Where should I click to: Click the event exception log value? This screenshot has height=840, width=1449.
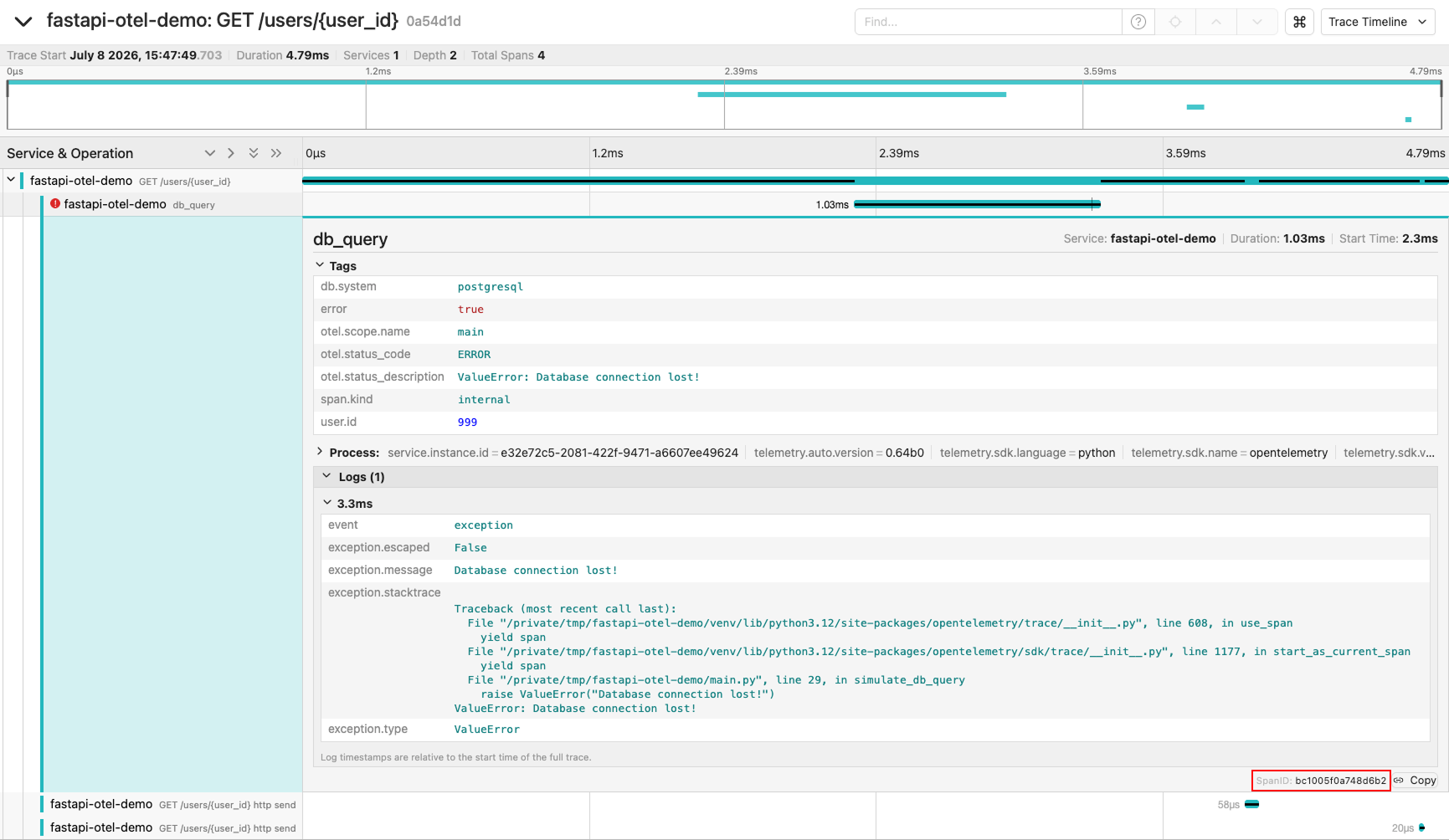[484, 525]
